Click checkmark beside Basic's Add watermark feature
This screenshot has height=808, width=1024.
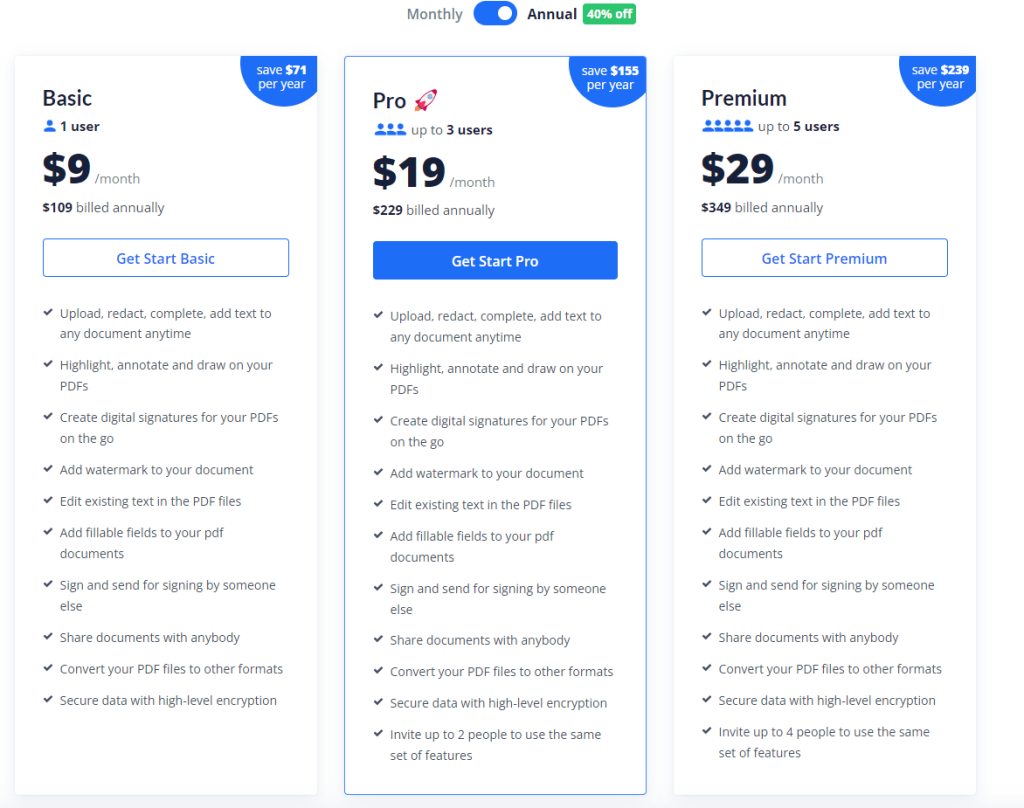[48, 469]
